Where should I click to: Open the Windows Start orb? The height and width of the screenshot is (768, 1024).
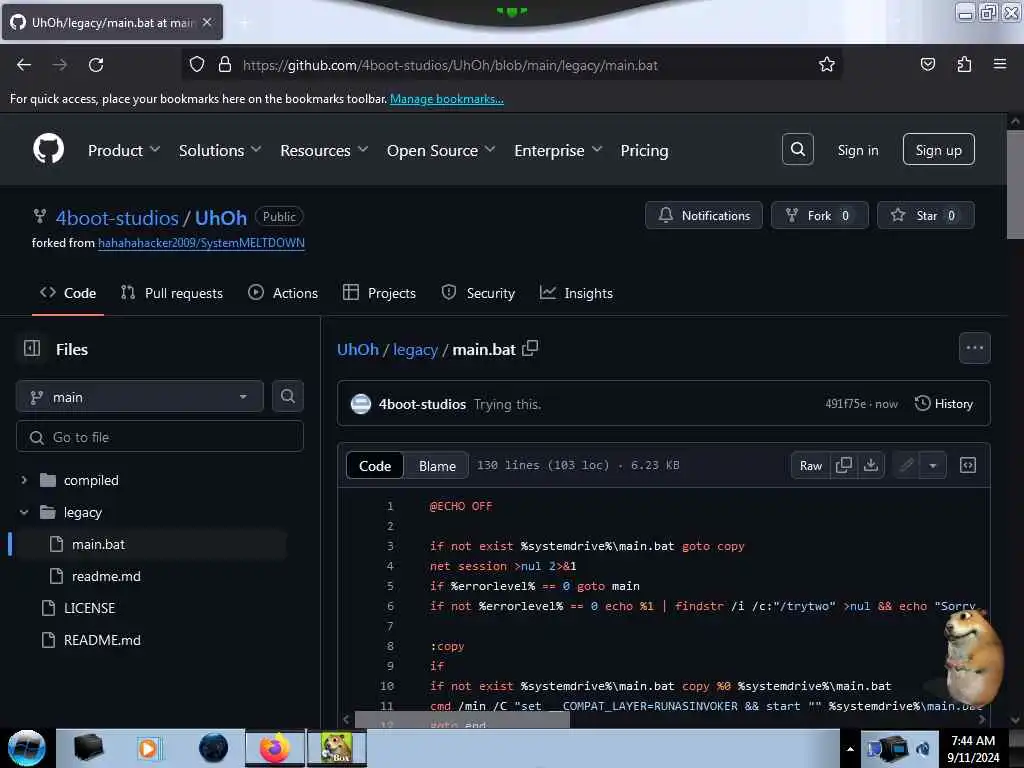(27, 748)
